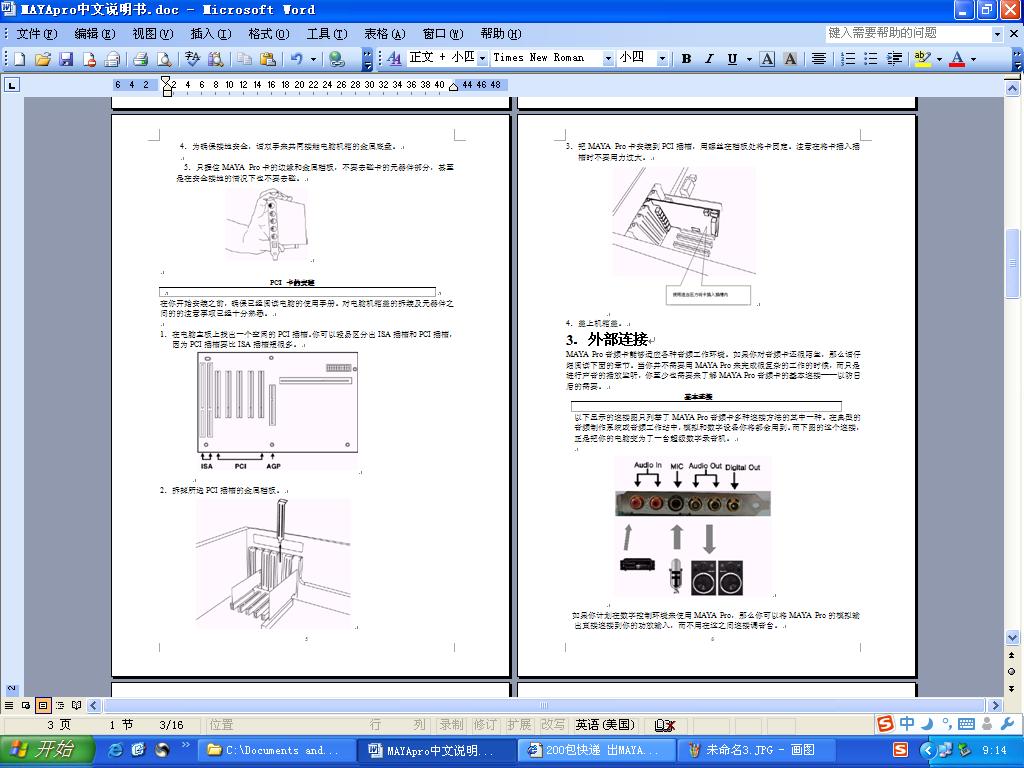
Task: Click the indent icon beside the bullets button
Action: click(894, 59)
